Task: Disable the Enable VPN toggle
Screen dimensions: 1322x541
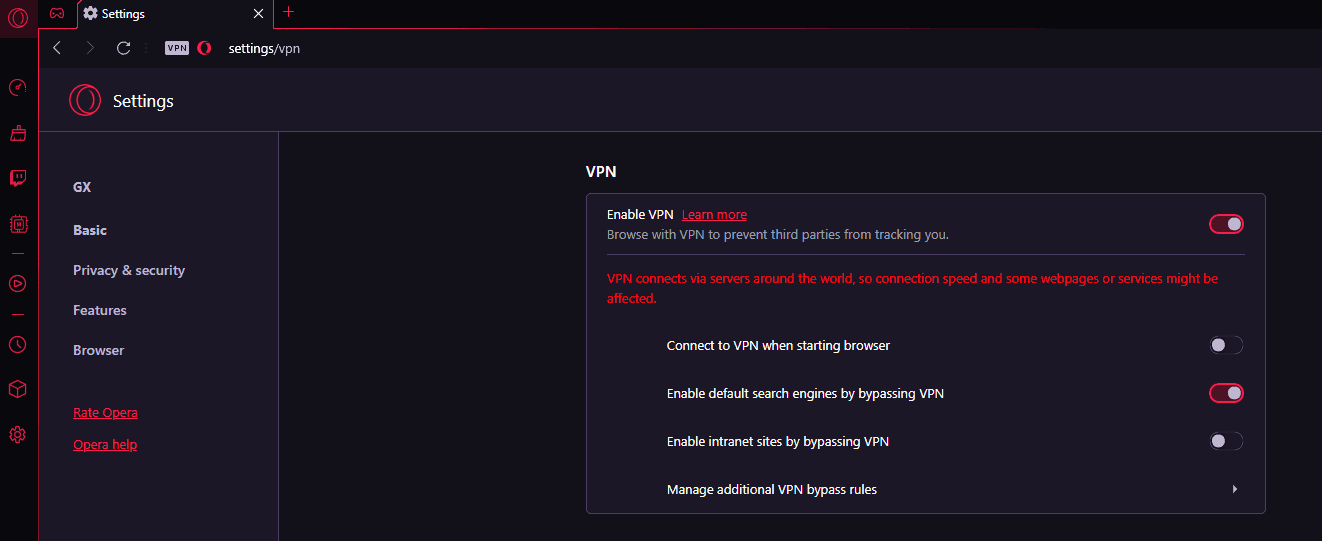Action: pos(1226,224)
